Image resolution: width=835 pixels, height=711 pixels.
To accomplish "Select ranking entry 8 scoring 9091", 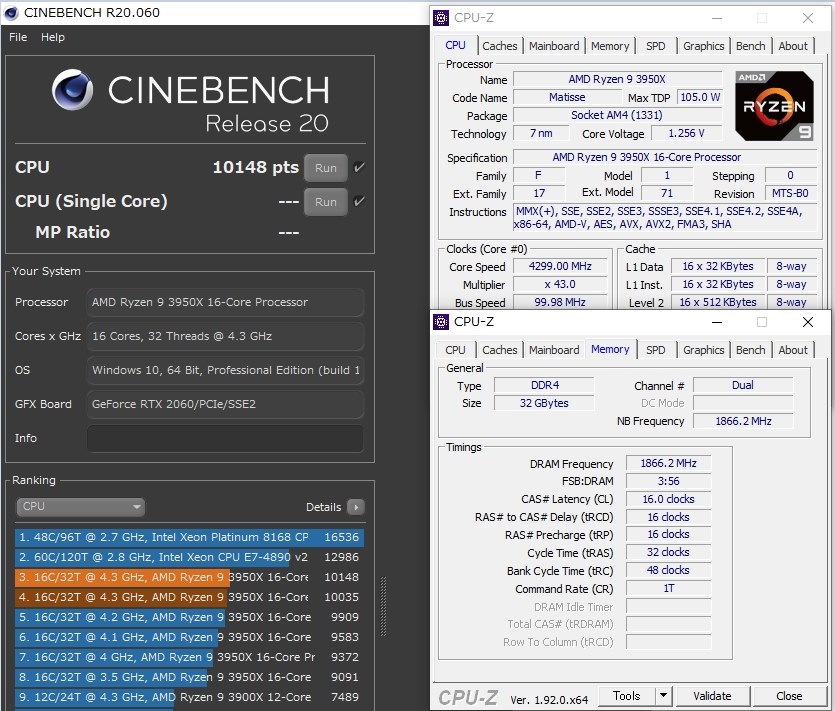I will tap(190, 677).
